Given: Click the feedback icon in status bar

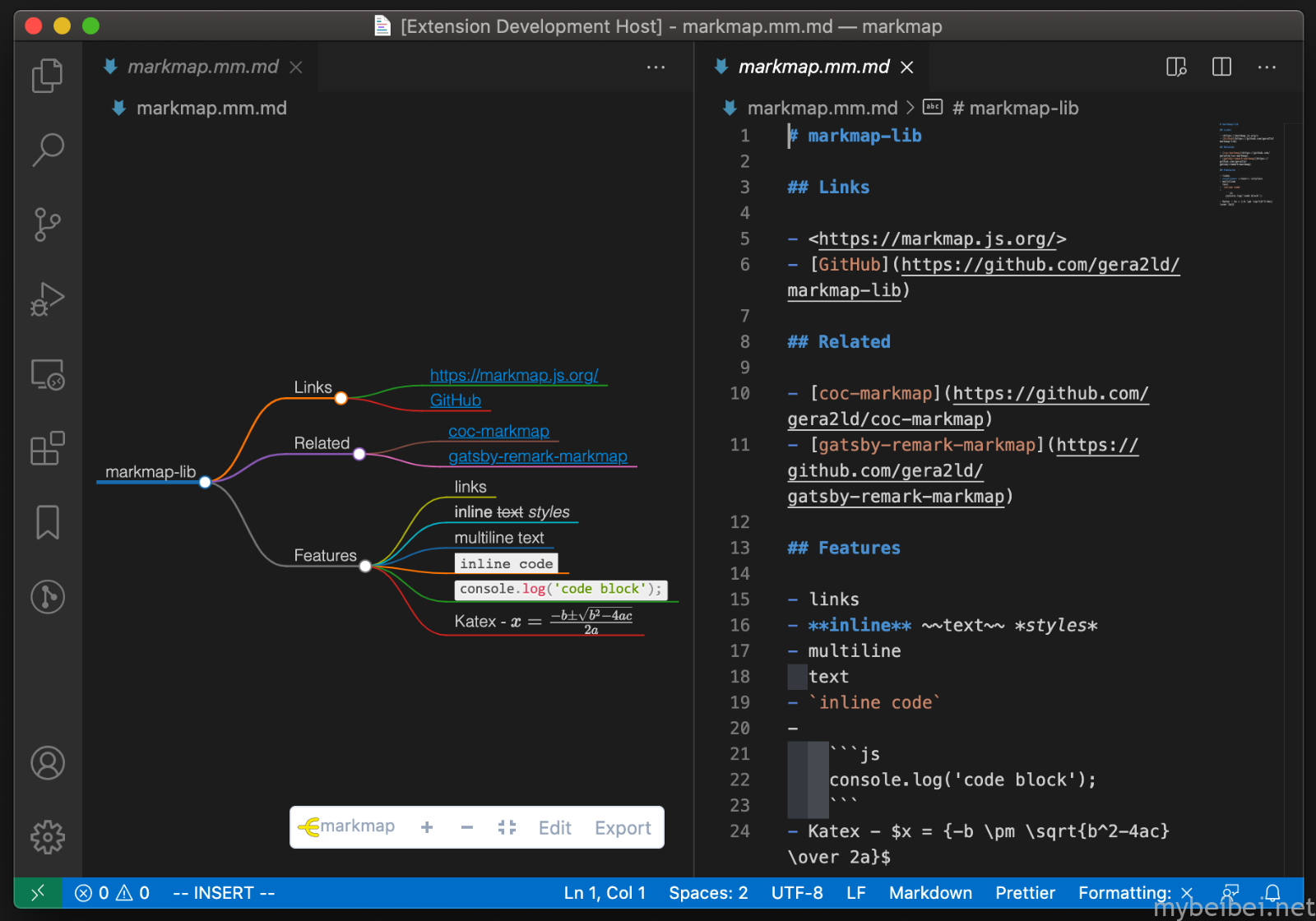Looking at the screenshot, I should tap(1230, 893).
